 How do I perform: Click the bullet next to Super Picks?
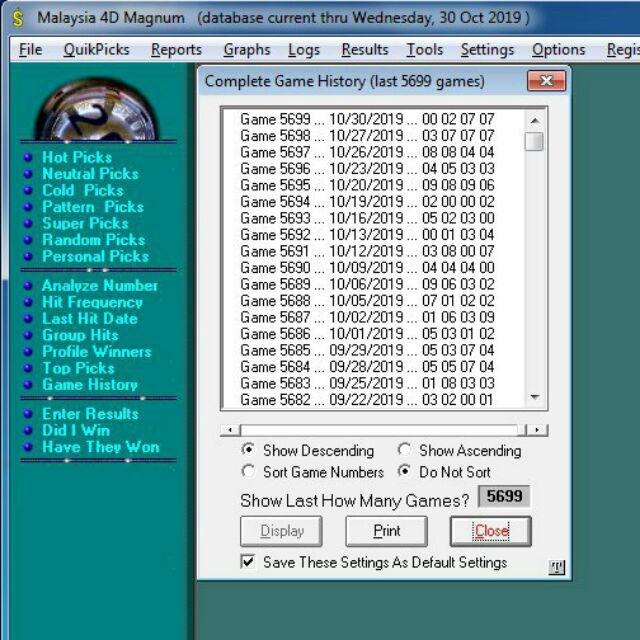click(x=28, y=223)
